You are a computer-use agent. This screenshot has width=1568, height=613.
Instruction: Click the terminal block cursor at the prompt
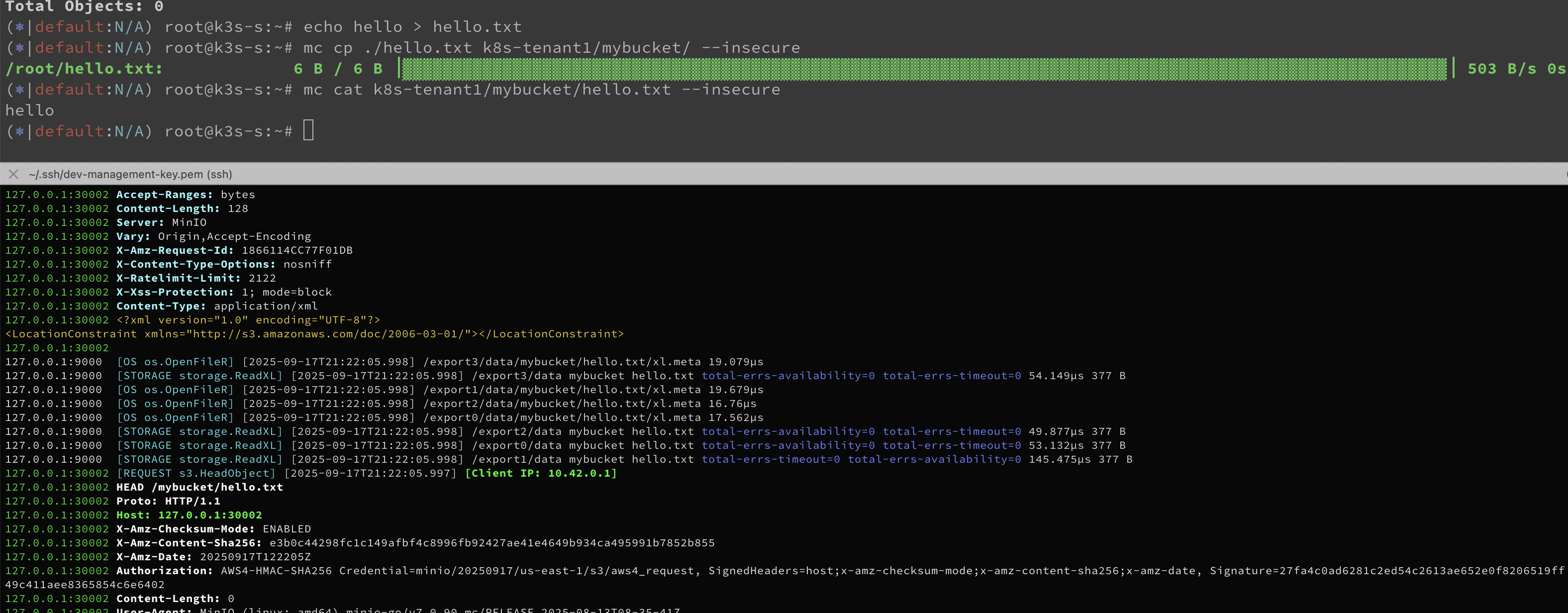tap(308, 131)
